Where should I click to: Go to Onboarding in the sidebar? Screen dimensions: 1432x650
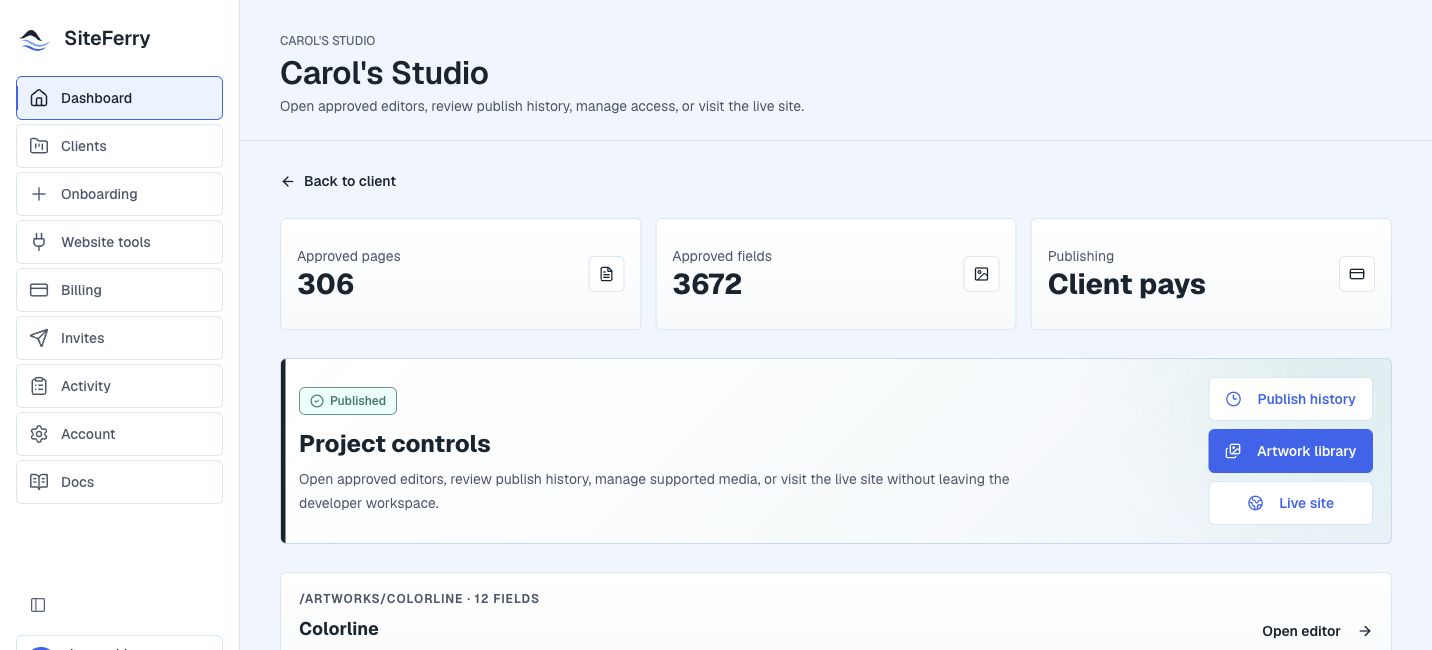[119, 194]
